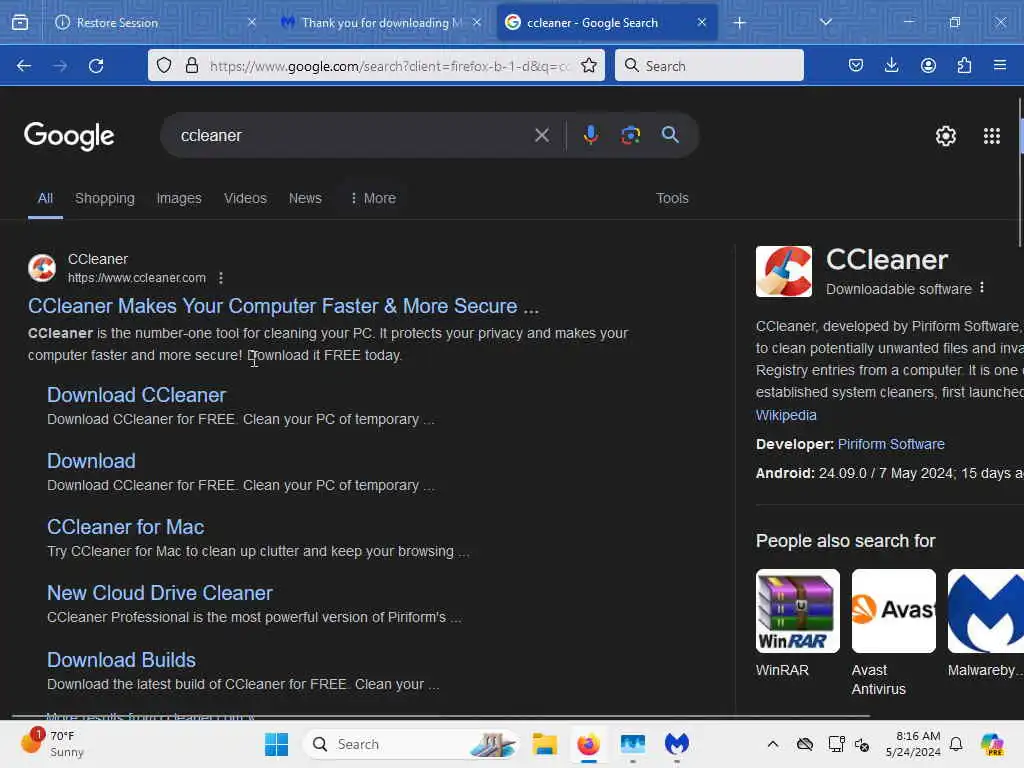Open Google quick settings gear
The image size is (1024, 768).
tap(946, 136)
